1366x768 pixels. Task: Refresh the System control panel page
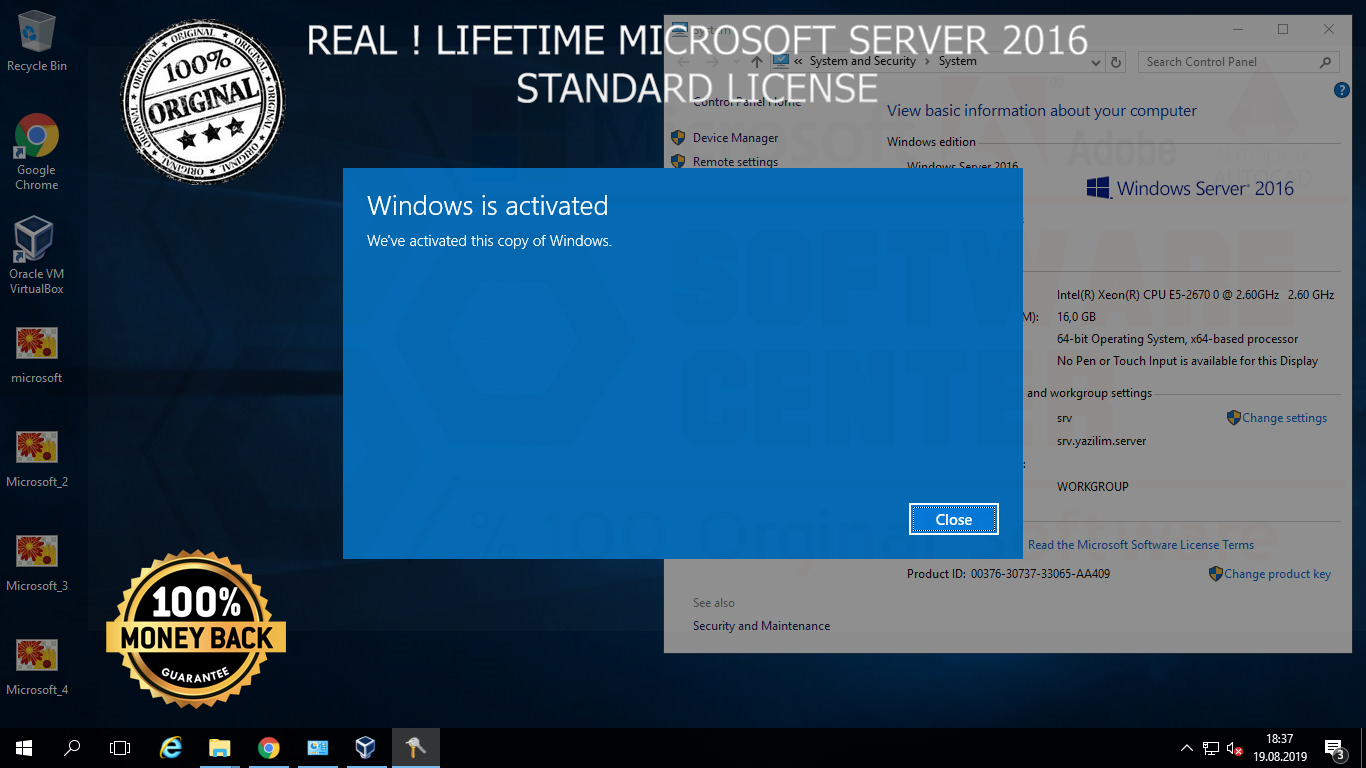(1117, 62)
